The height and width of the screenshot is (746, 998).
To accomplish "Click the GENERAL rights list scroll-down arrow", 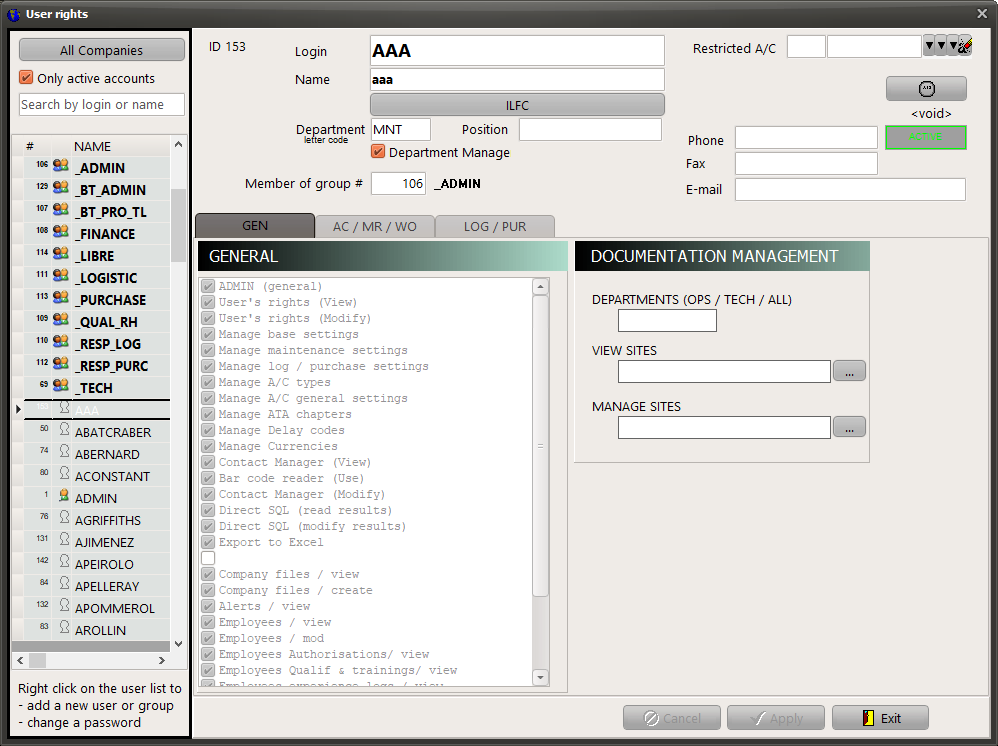I will [540, 677].
